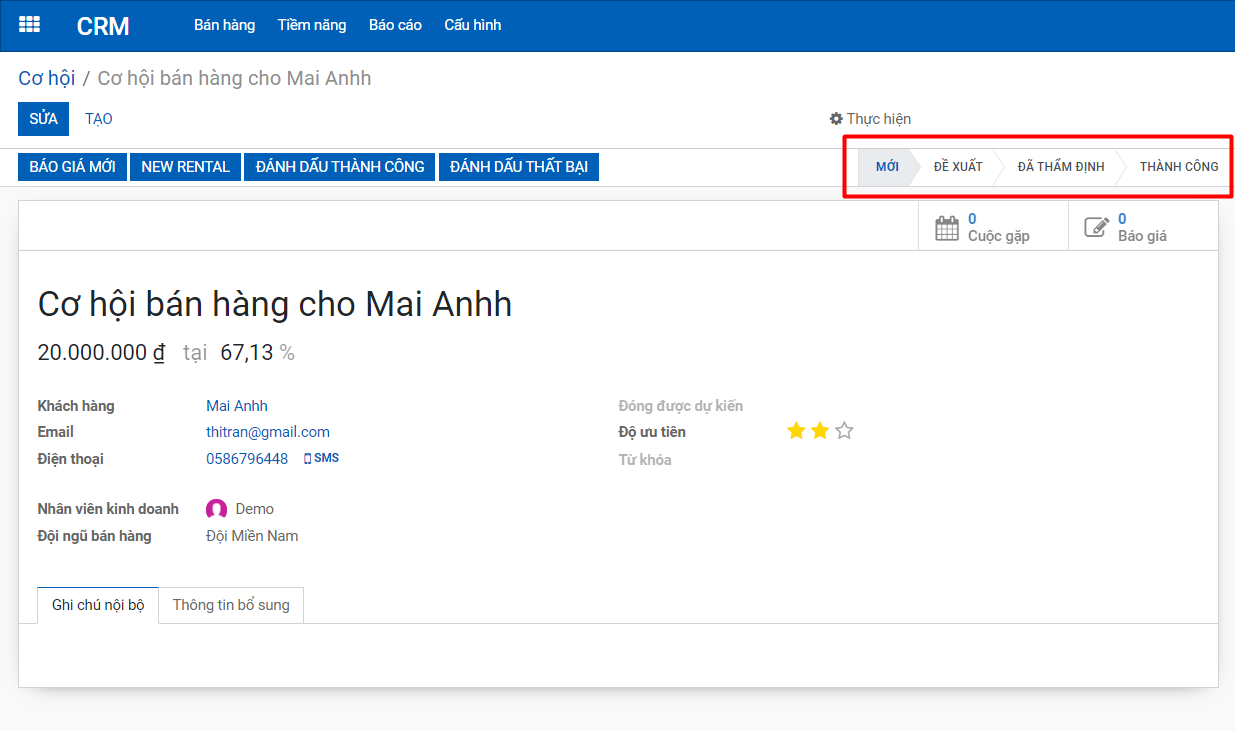Click phone number 0586796448
Screen dimensions: 1235x731
click(247, 459)
